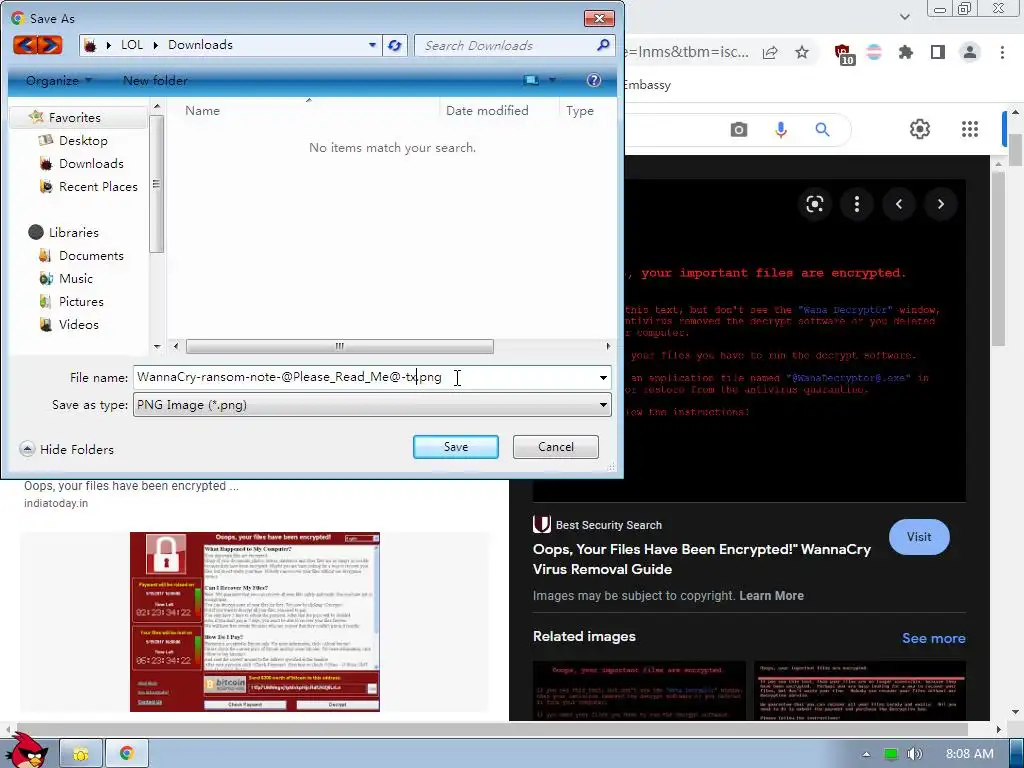Expand the view options dropdown arrow
The height and width of the screenshot is (768, 1024).
tap(552, 80)
